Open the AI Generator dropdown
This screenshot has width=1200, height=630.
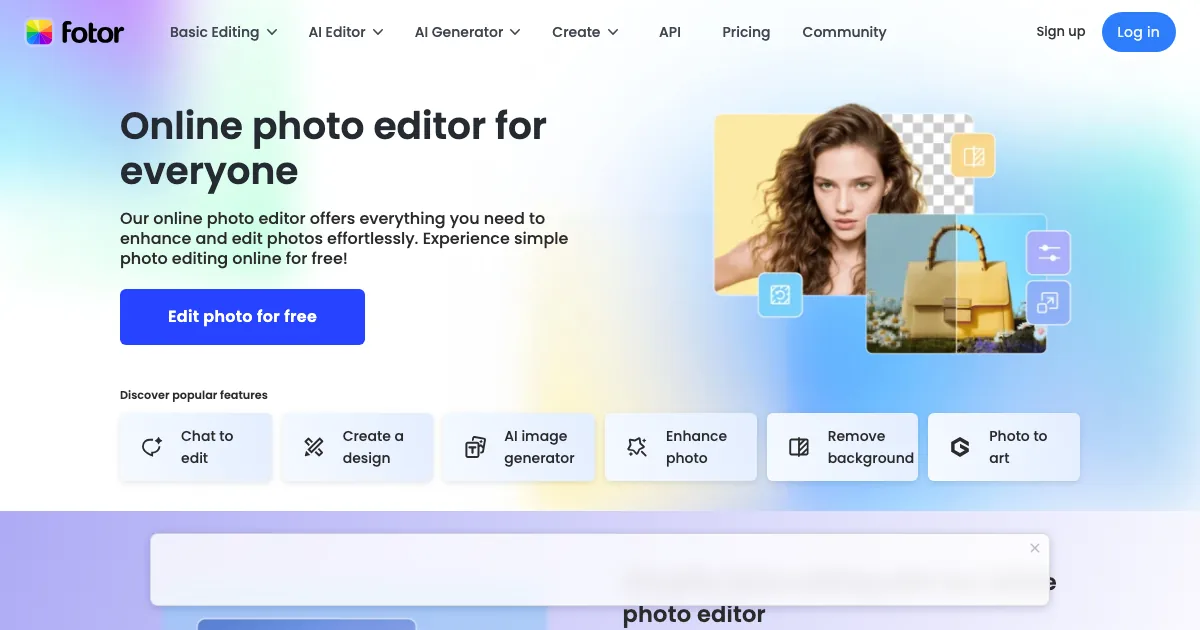(467, 32)
